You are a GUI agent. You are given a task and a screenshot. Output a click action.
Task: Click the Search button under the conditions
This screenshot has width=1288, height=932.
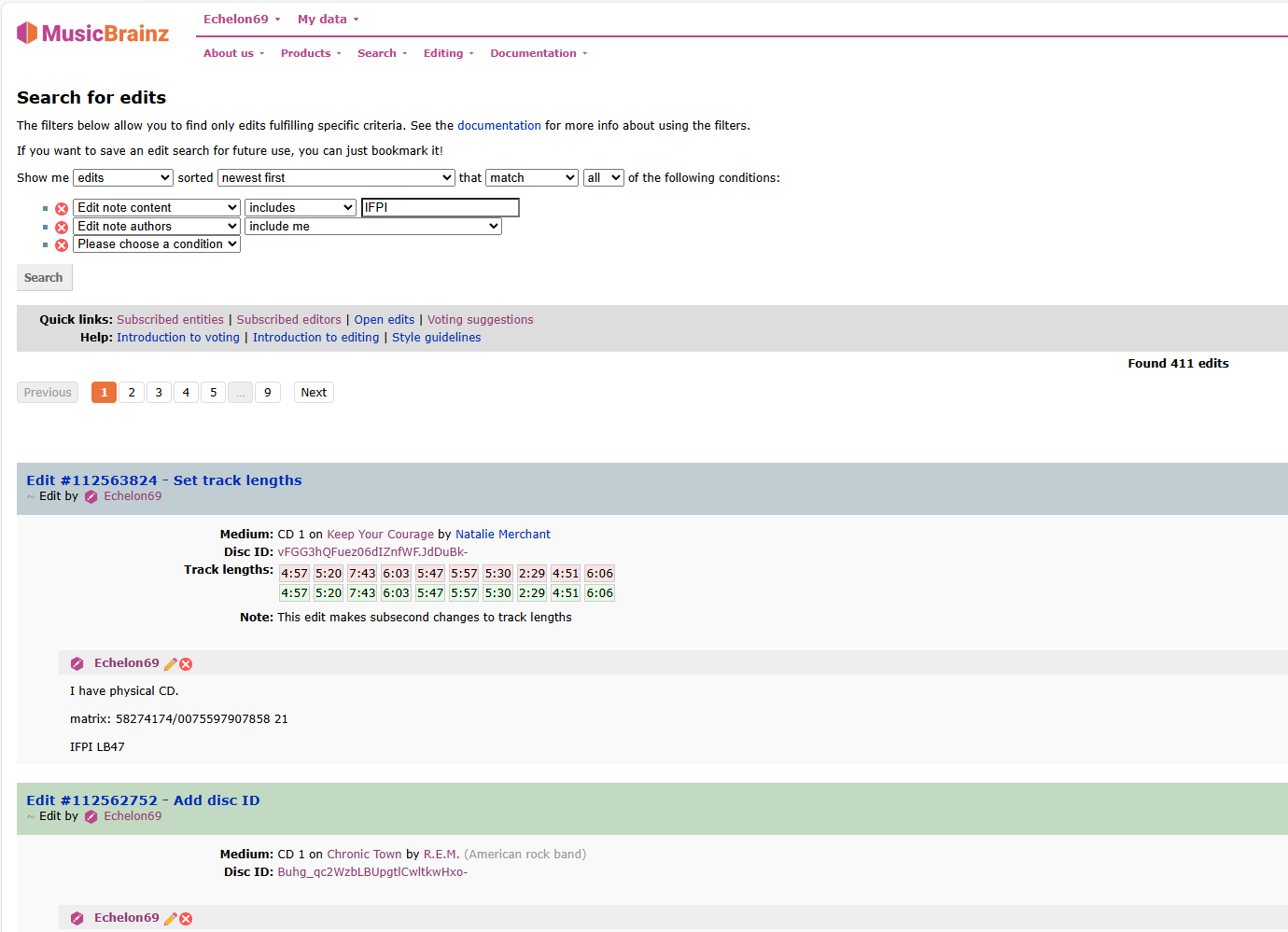pyautogui.click(x=44, y=278)
